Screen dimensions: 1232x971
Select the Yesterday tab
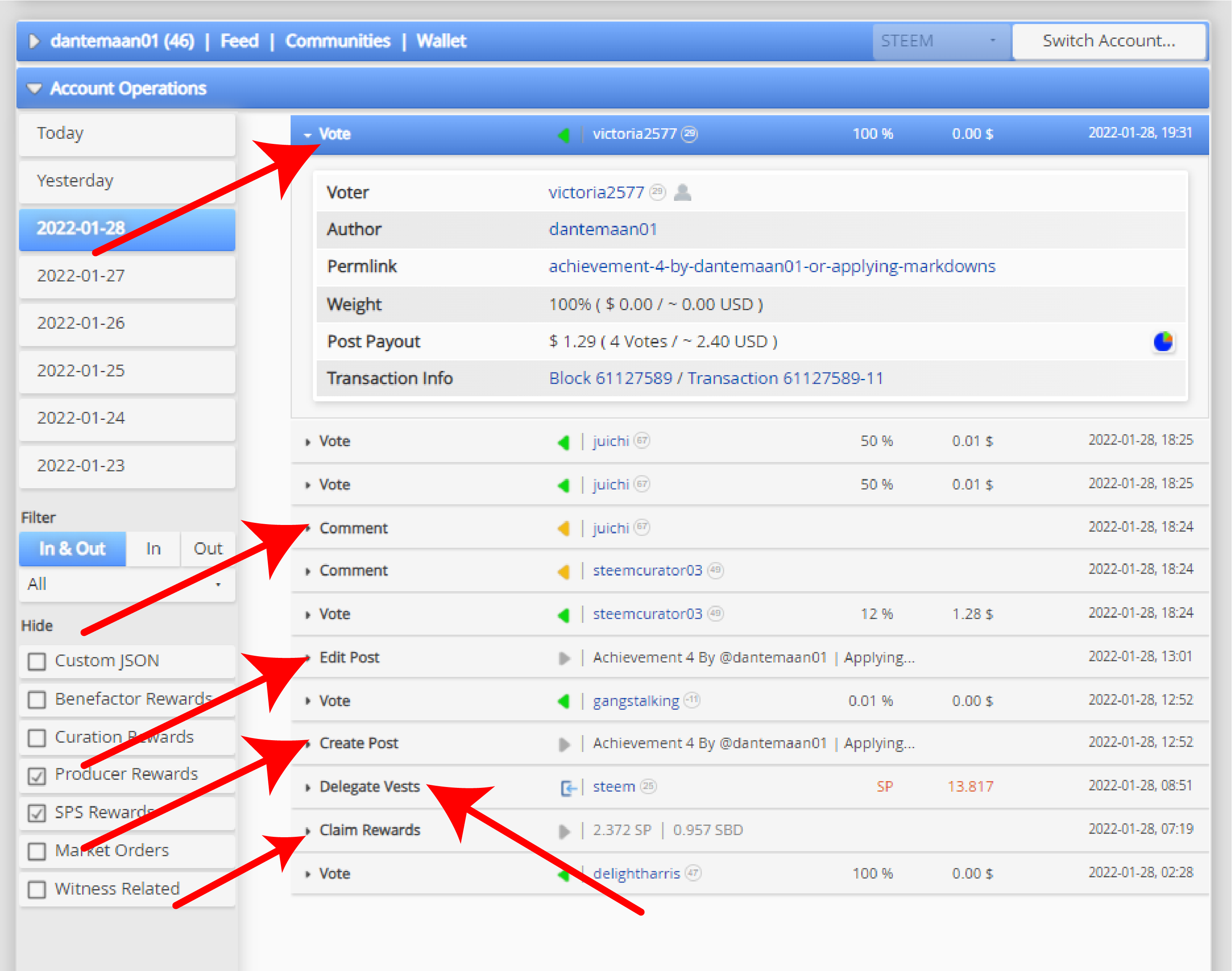click(x=127, y=181)
